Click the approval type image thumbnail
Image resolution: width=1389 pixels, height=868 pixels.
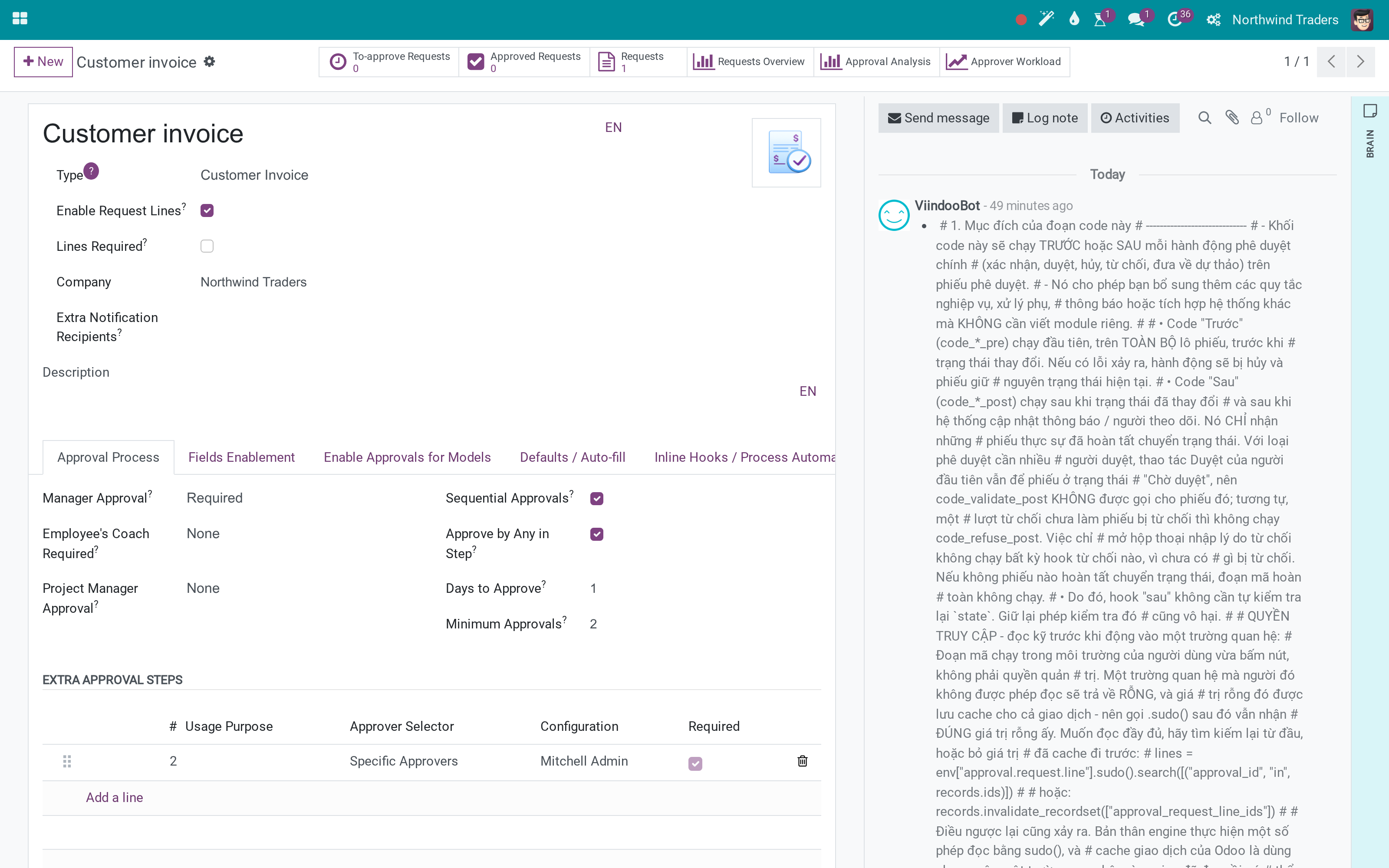coord(787,153)
